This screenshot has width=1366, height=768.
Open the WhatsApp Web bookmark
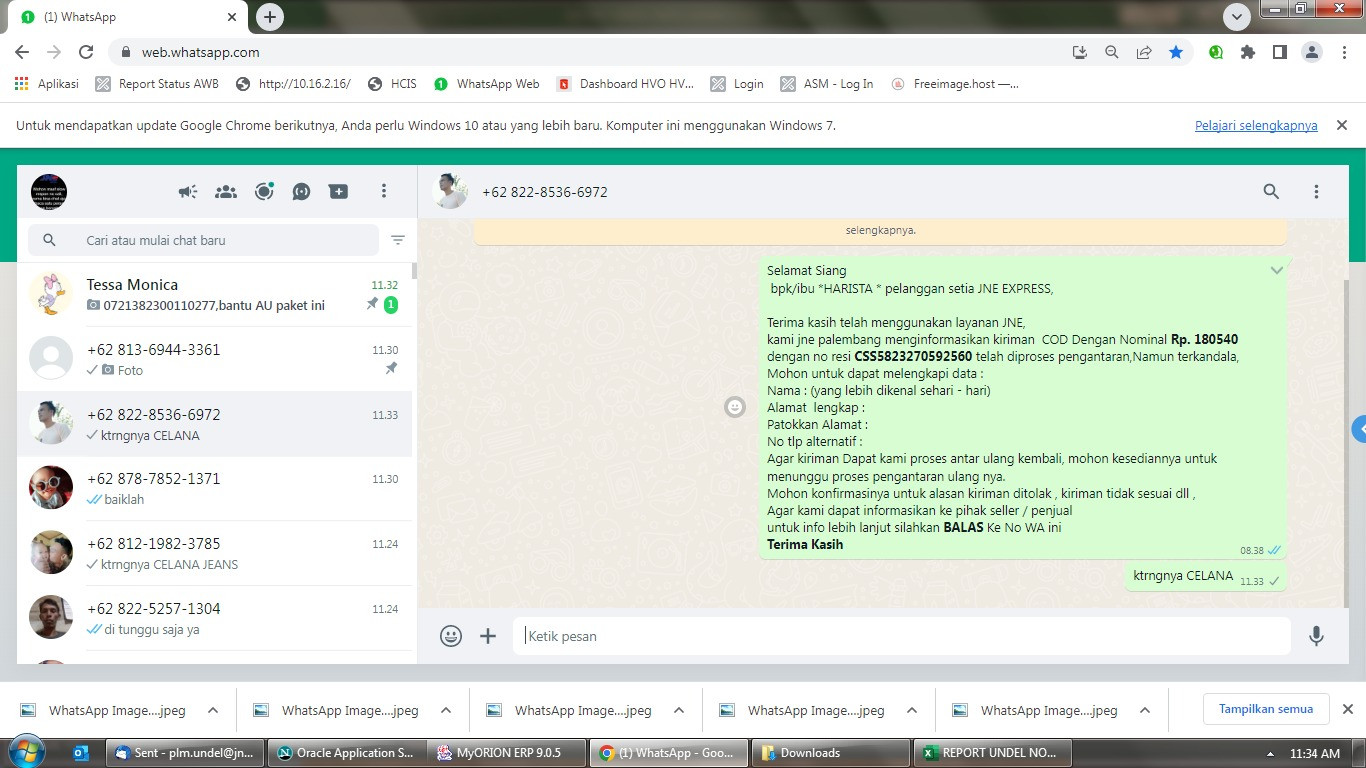tap(487, 84)
